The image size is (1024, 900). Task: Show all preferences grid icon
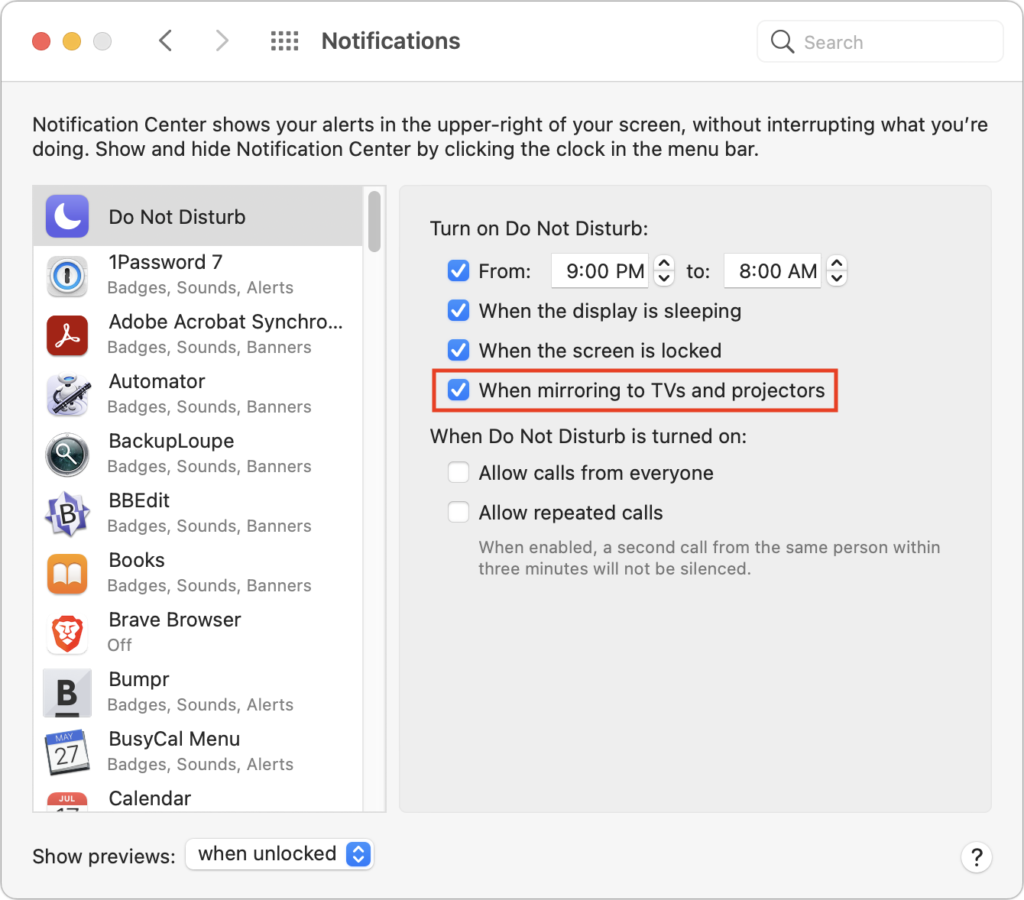tap(285, 41)
